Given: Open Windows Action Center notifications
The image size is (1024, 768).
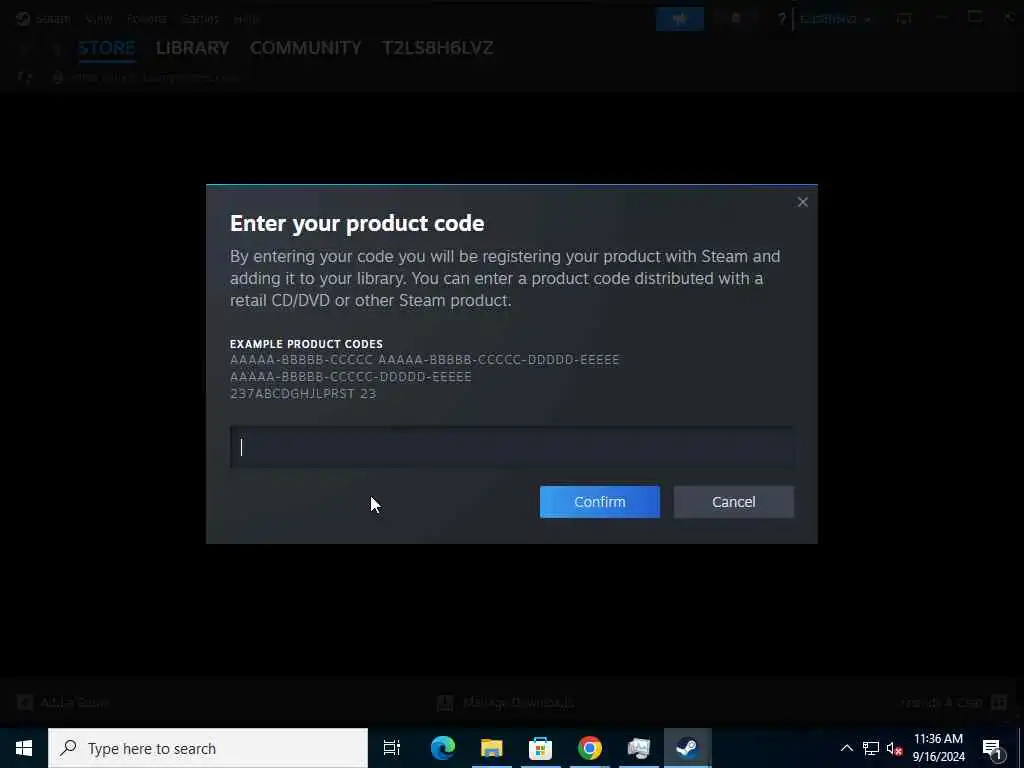Looking at the screenshot, I should coord(993,748).
